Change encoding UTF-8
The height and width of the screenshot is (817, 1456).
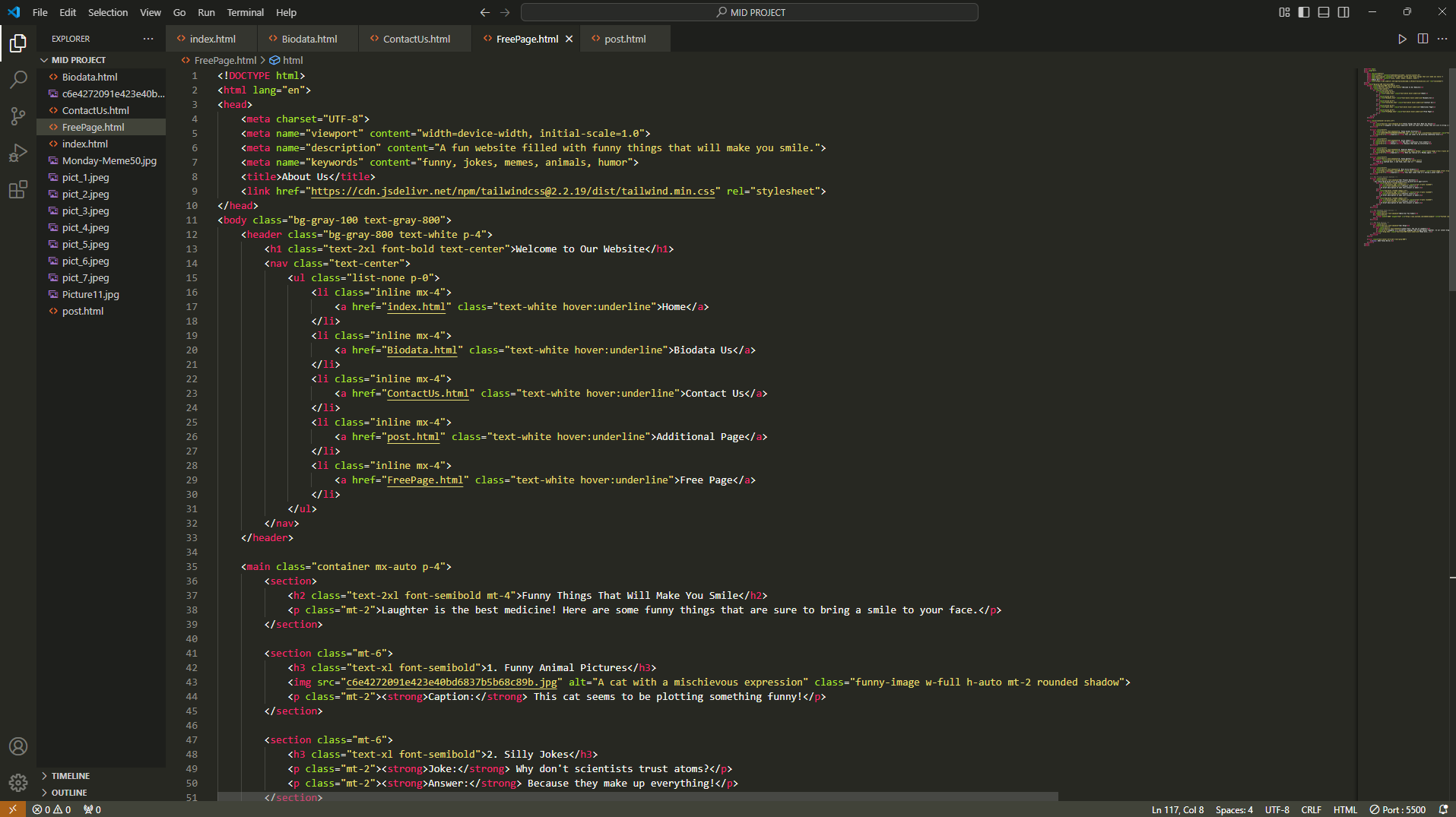pyautogui.click(x=1277, y=809)
